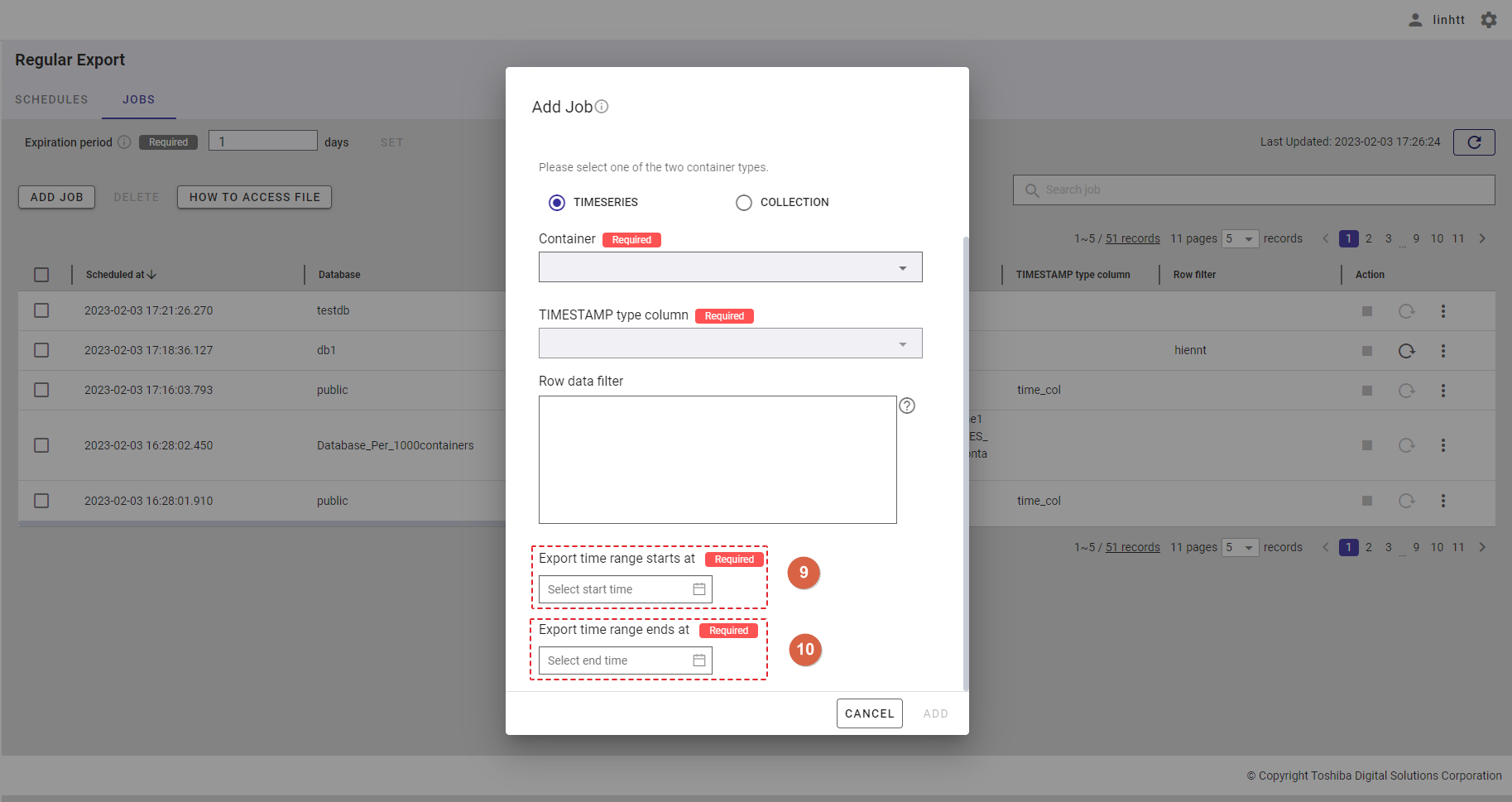Screen dimensions: 1512x802
Task: Open calendar picker for export start time
Action: 699,589
